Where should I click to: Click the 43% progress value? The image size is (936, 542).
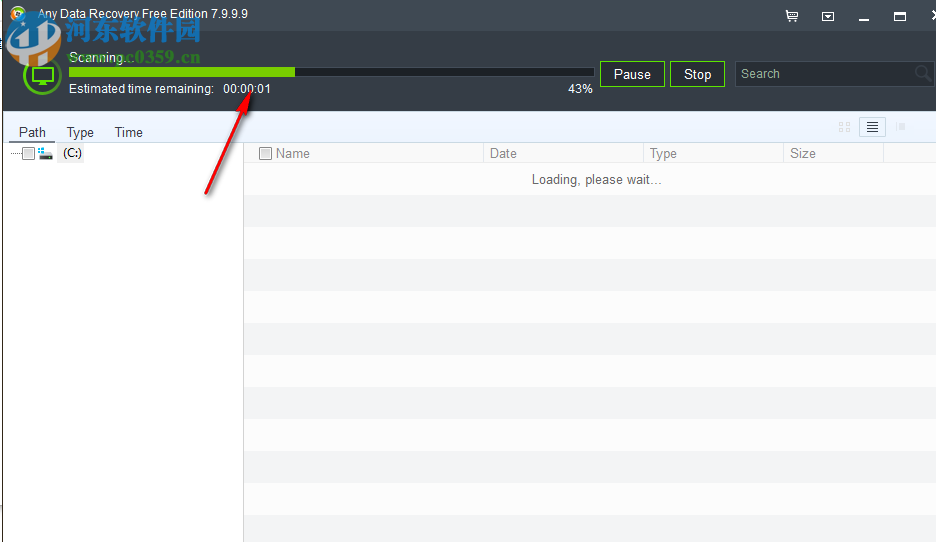pos(580,89)
